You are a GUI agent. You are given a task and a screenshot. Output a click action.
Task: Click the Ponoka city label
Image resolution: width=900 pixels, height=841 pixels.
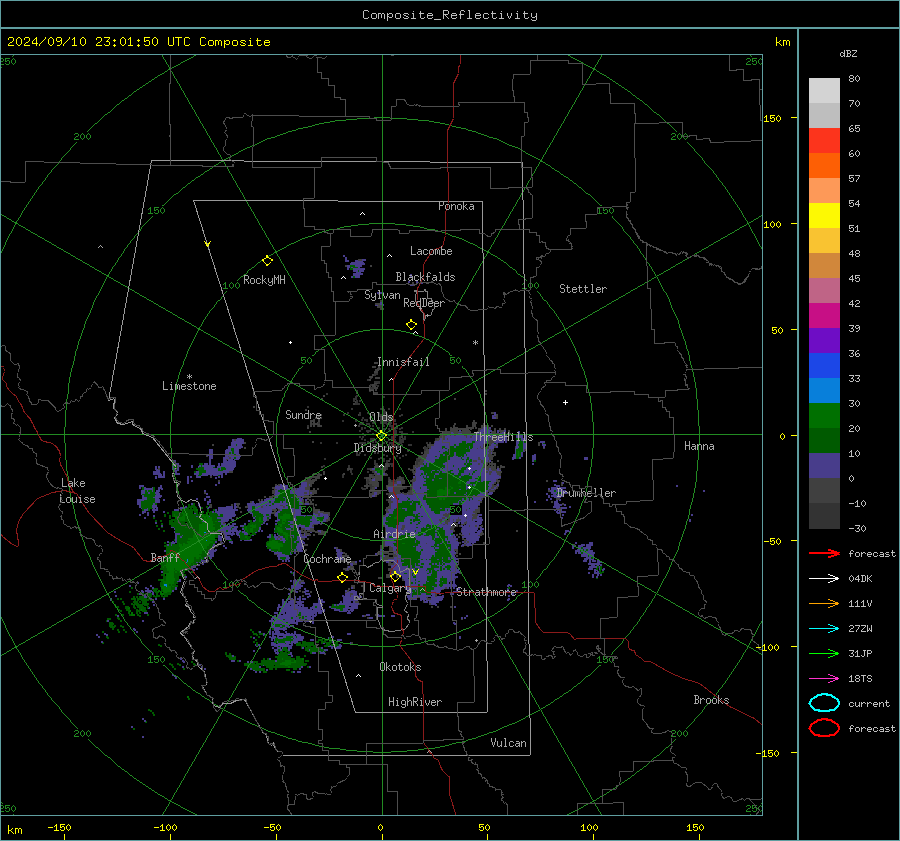point(456,206)
